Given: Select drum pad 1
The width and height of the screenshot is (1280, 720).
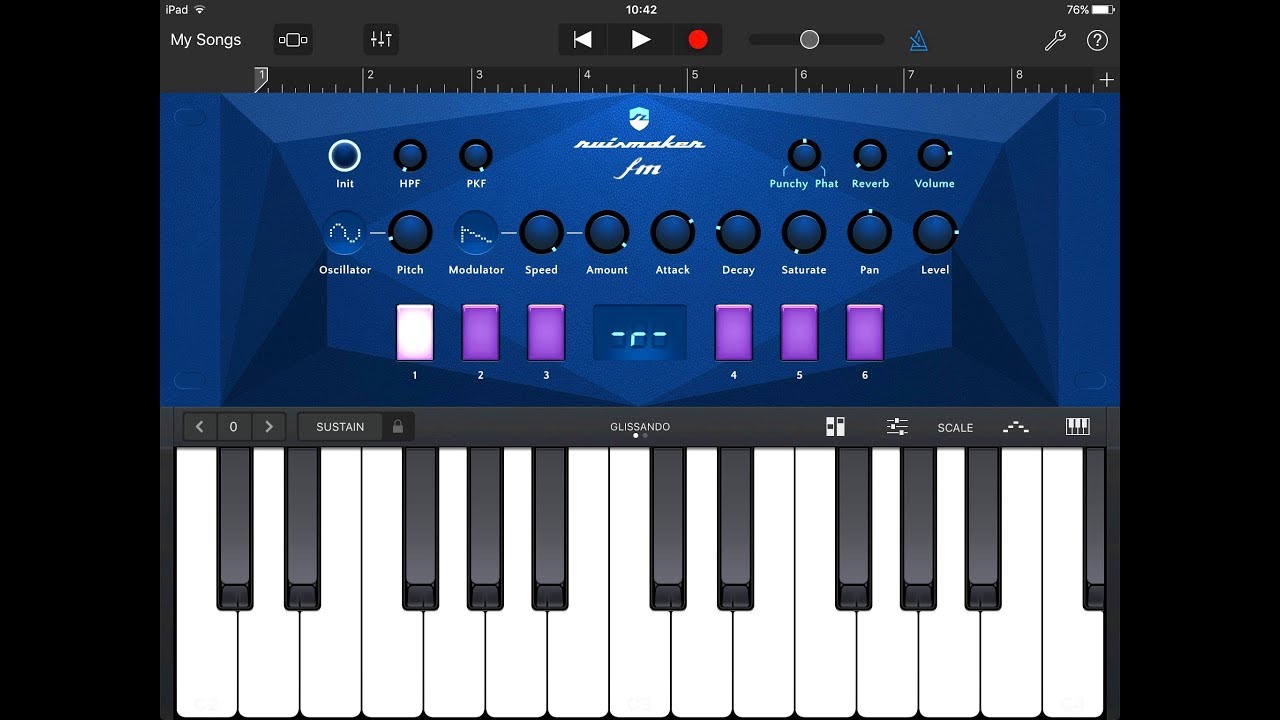Looking at the screenshot, I should click(x=415, y=333).
